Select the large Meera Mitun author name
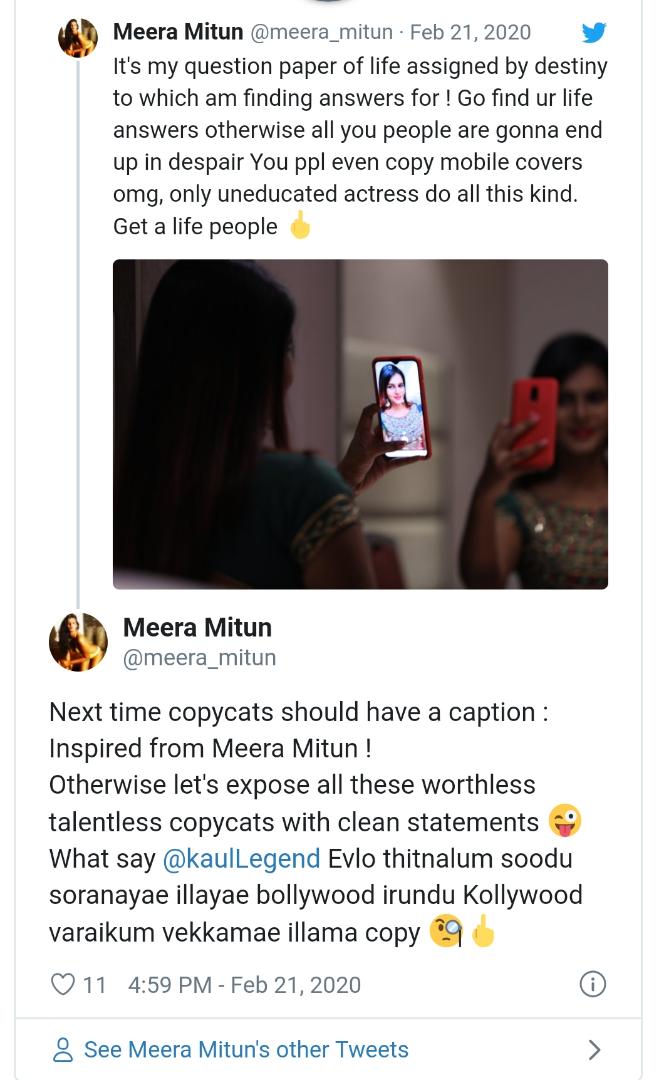This screenshot has height=1080, width=659. (198, 627)
